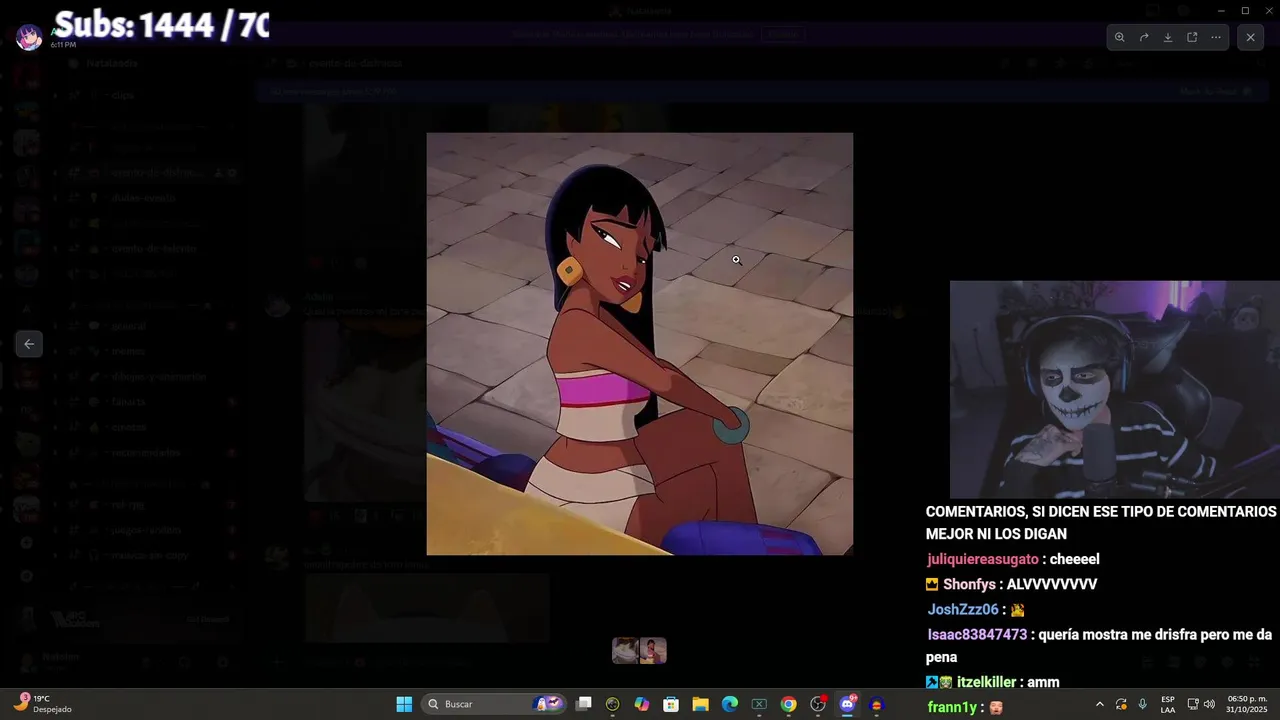Close the image viewer with the X button
Viewport: 1280px width, 720px height.
click(1251, 37)
